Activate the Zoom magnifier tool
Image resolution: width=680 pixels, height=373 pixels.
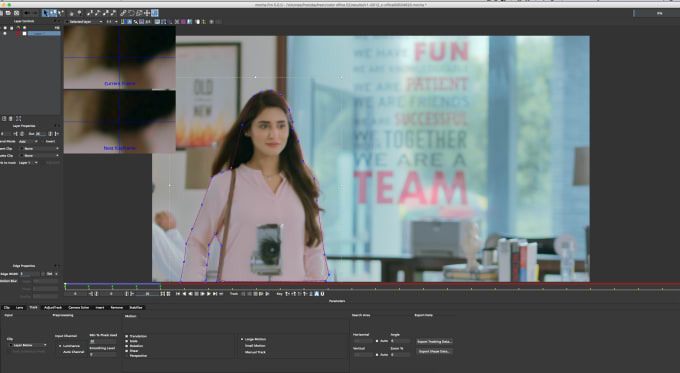tap(79, 13)
